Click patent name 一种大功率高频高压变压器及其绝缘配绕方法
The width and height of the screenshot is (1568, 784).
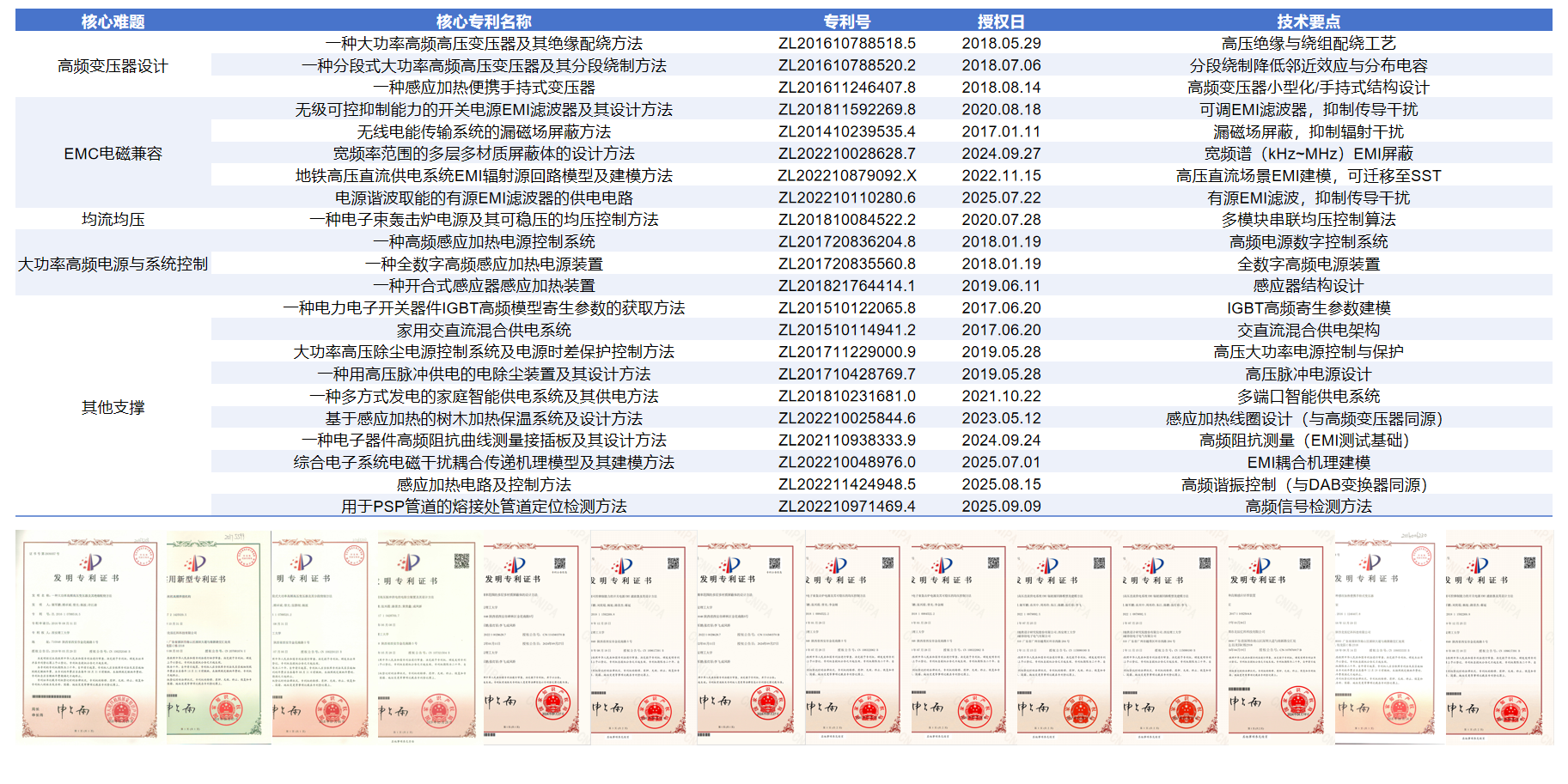pyautogui.click(x=484, y=44)
